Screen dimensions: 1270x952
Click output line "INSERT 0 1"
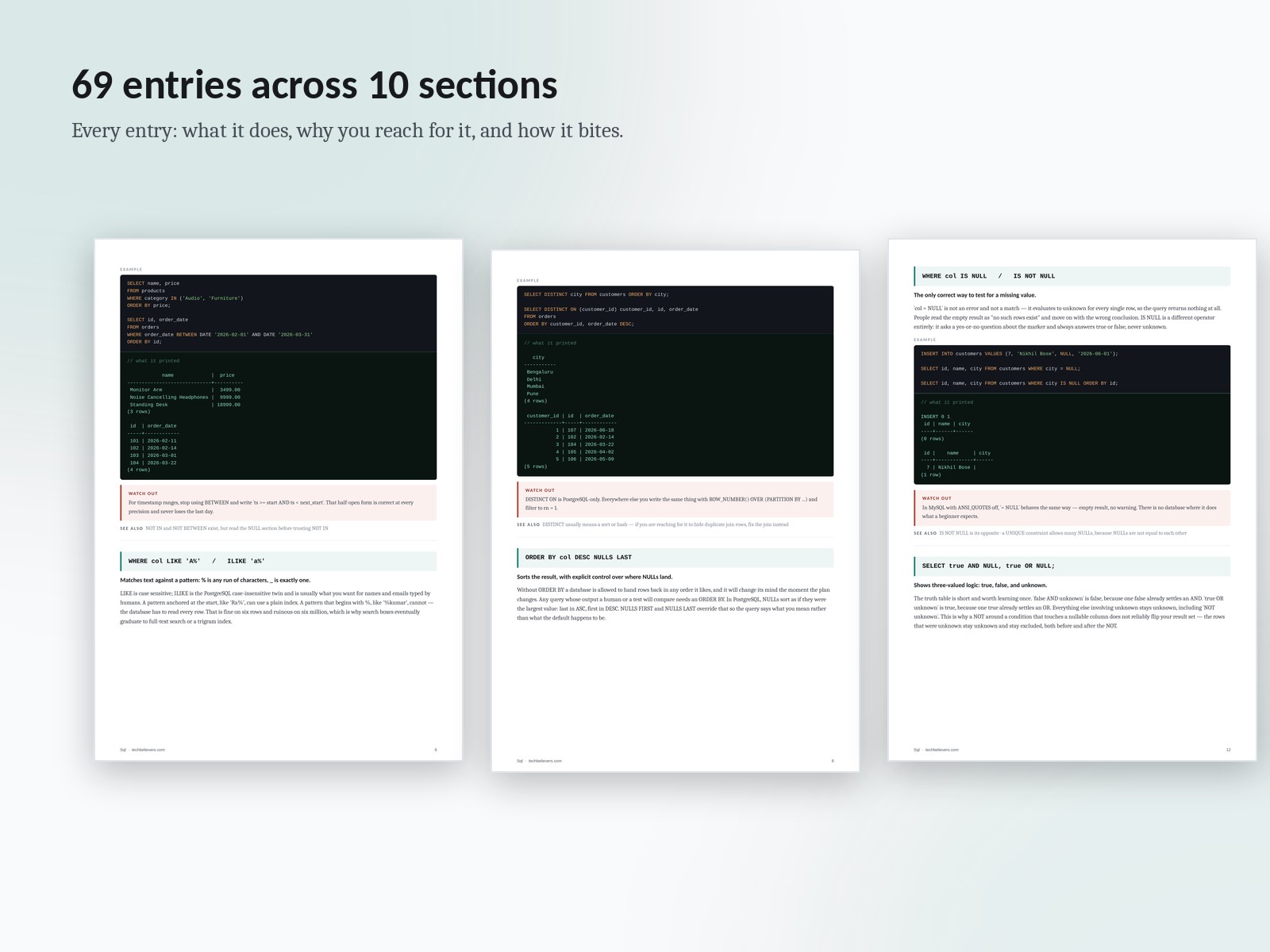pyautogui.click(x=935, y=416)
